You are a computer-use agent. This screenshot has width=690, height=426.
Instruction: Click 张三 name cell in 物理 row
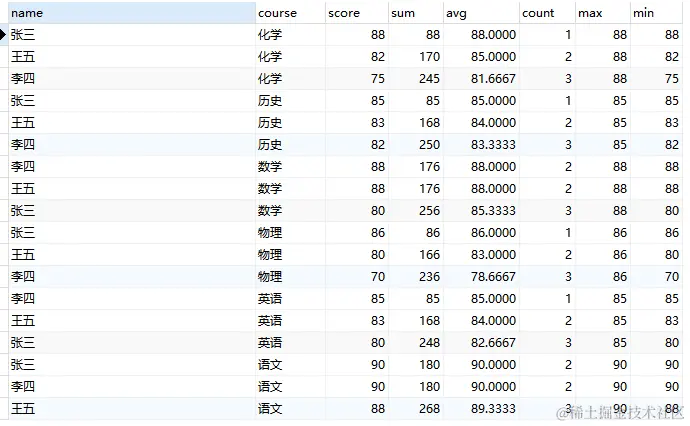click(132, 233)
